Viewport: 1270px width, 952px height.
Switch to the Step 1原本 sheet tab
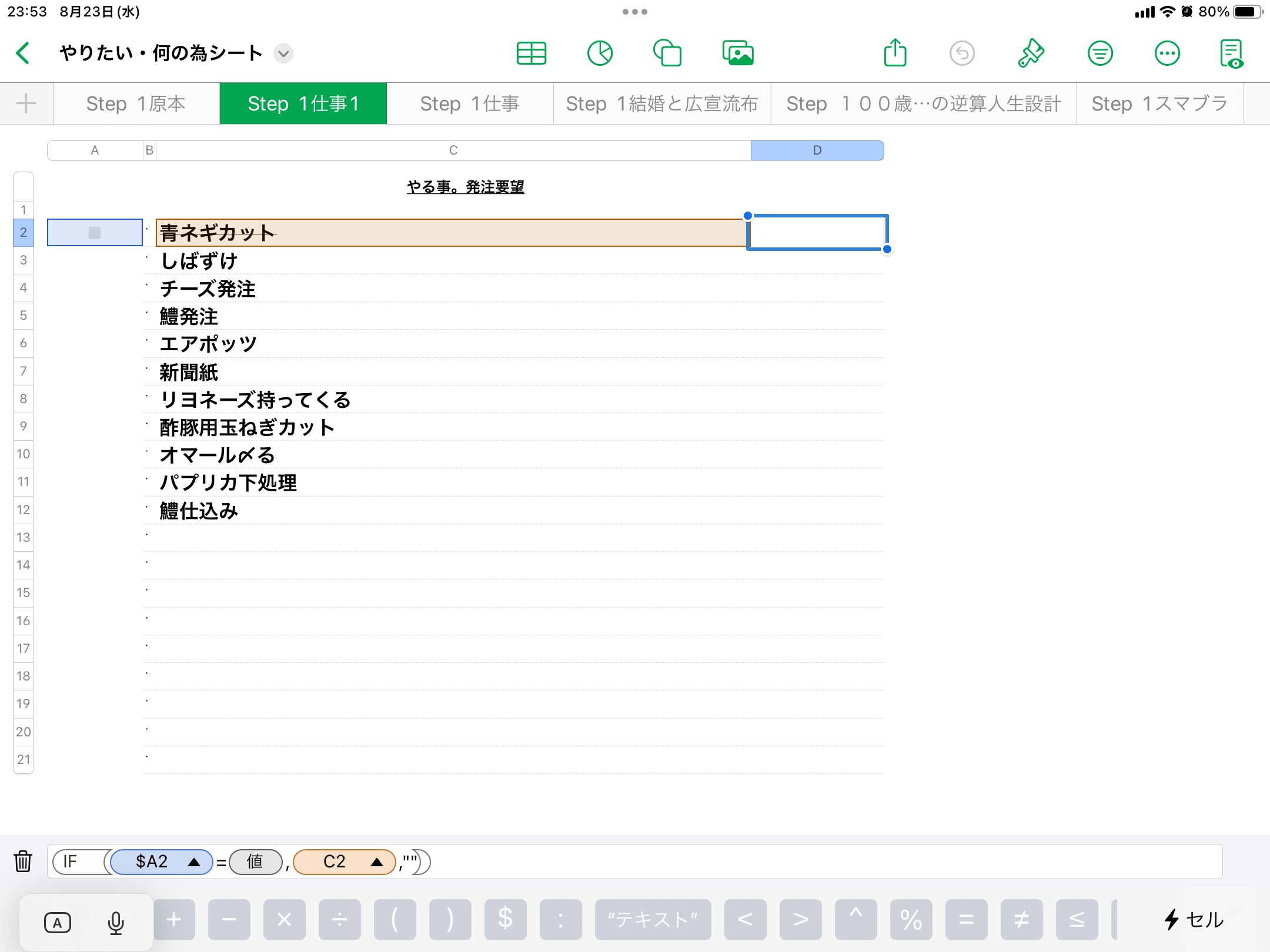pos(136,103)
